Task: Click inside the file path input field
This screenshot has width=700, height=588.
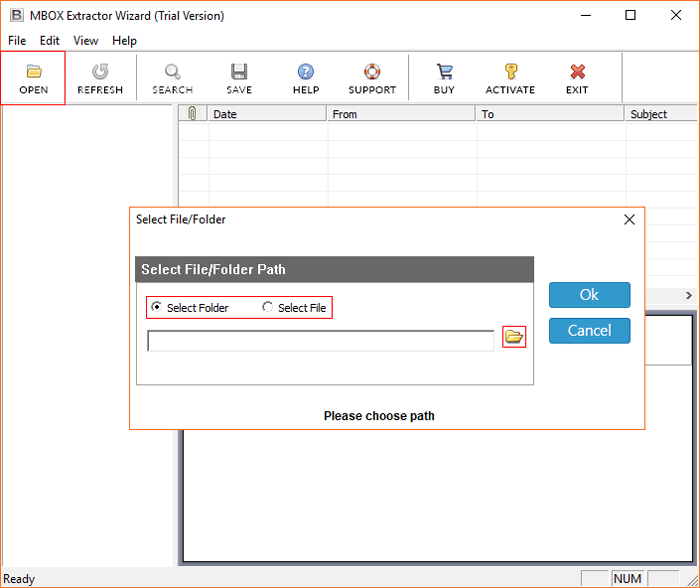Action: [321, 341]
